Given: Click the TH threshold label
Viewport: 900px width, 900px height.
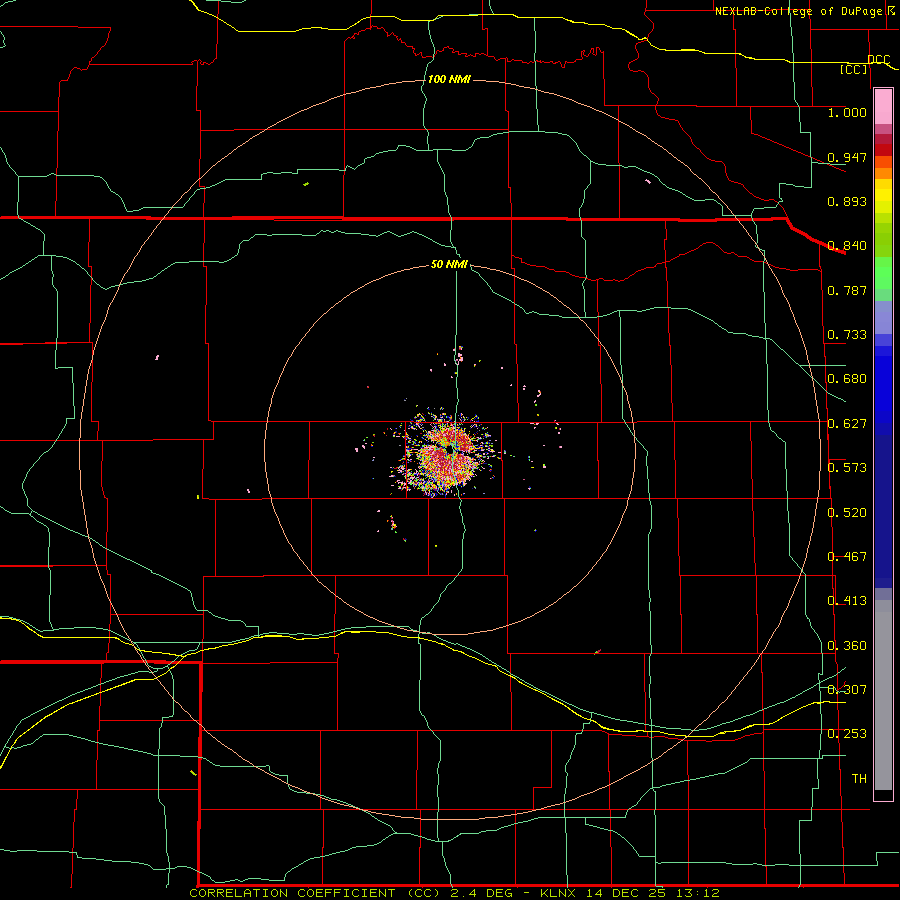Looking at the screenshot, I should point(859,779).
